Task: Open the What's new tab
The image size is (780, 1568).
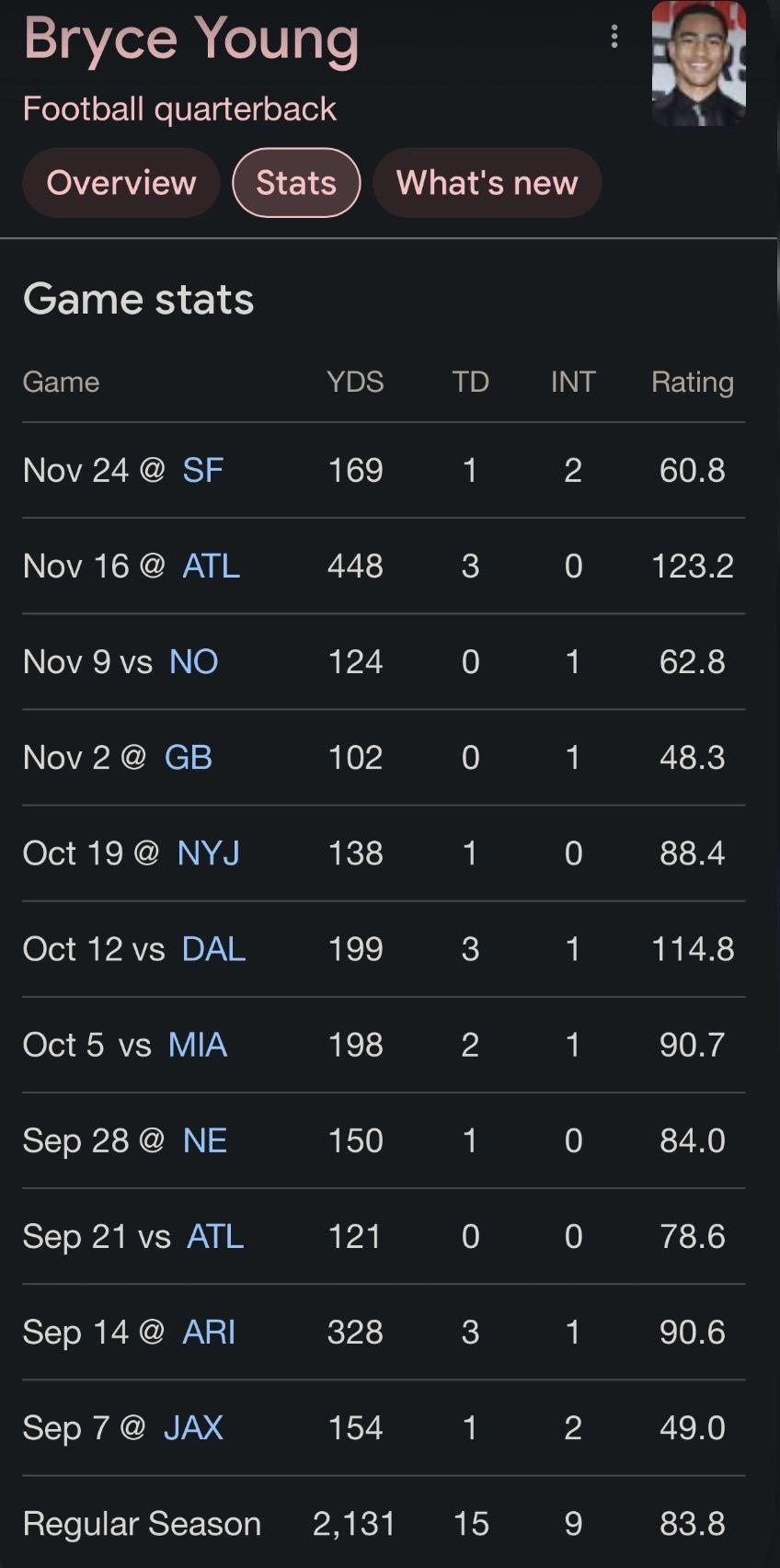Action: [x=487, y=183]
